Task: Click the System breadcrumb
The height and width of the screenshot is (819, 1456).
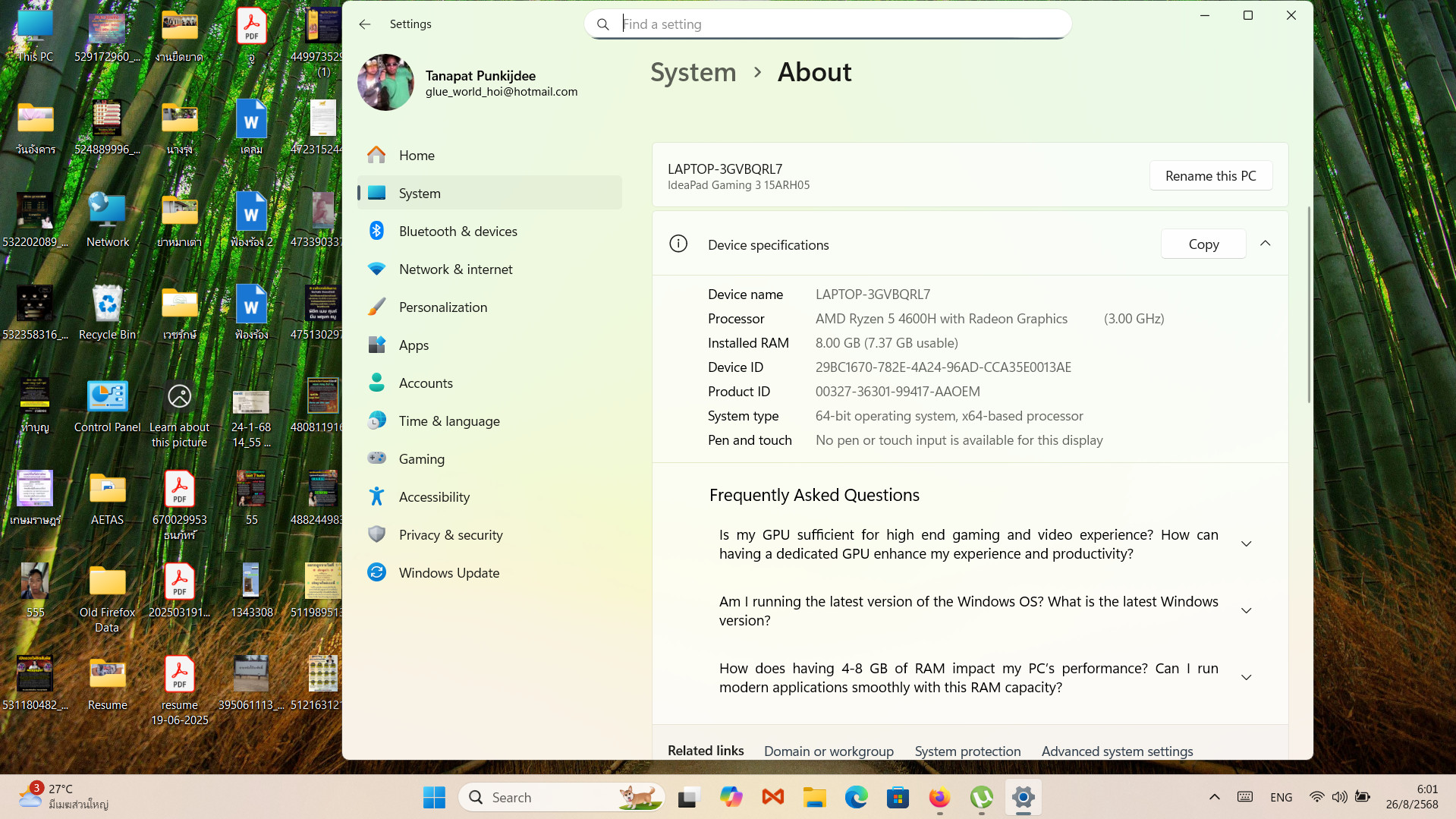Action: point(693,73)
